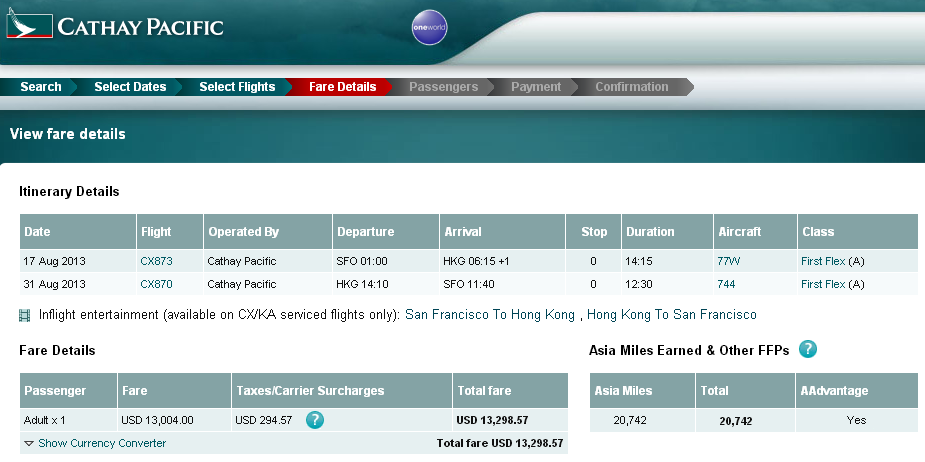Click the 'Itinerary Details' heading
The width and height of the screenshot is (925, 462).
coord(69,191)
